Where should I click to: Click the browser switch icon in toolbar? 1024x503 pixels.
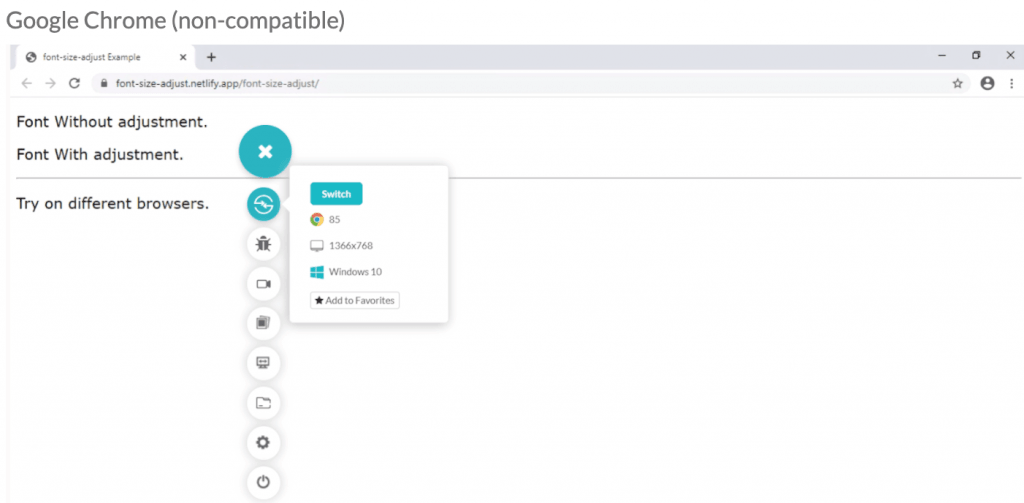point(263,205)
